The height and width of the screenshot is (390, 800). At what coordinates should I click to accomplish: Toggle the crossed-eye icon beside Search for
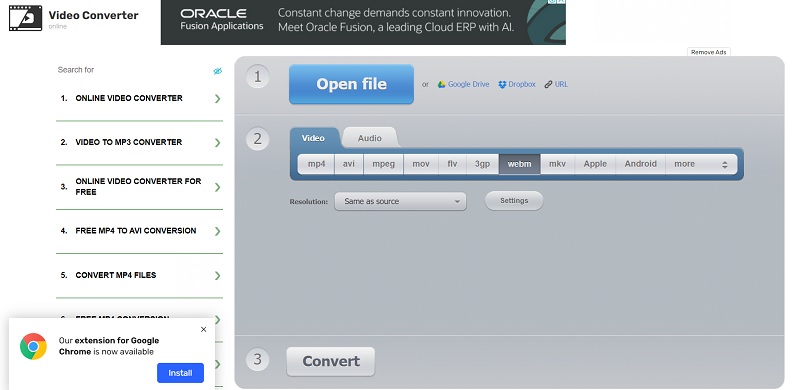(218, 71)
